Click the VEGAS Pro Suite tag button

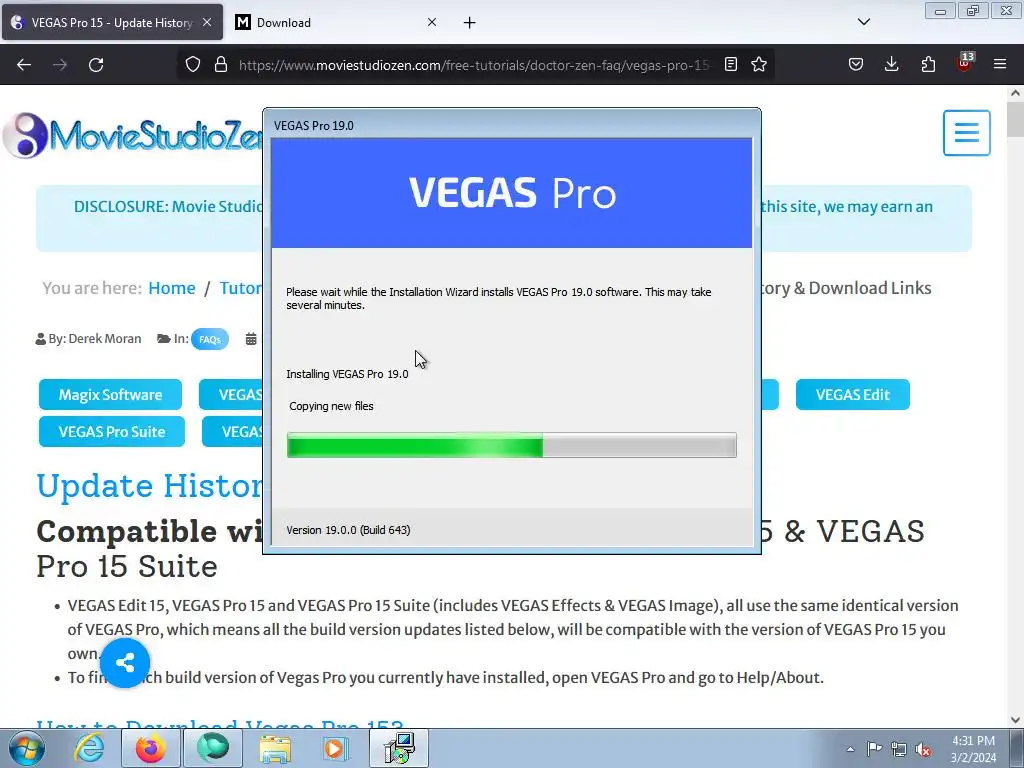coord(112,432)
